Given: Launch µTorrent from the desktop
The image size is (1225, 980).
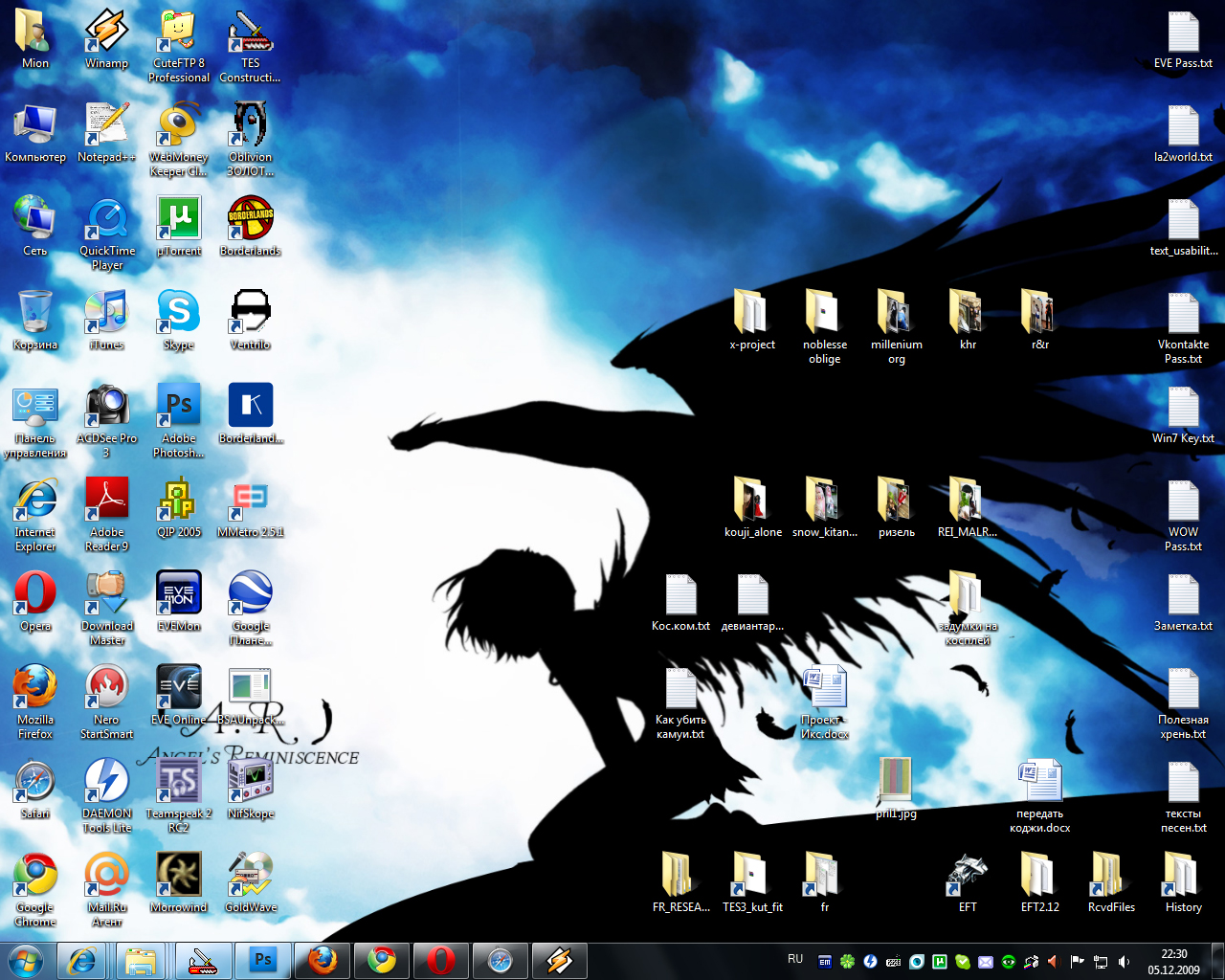Looking at the screenshot, I should click(179, 226).
